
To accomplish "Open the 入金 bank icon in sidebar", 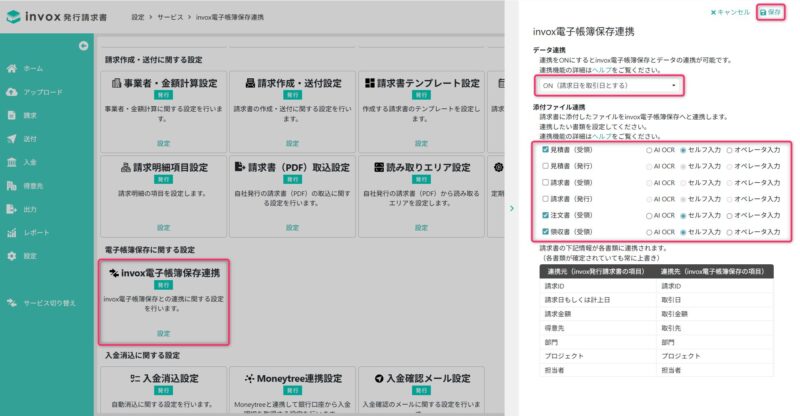I will [12, 162].
